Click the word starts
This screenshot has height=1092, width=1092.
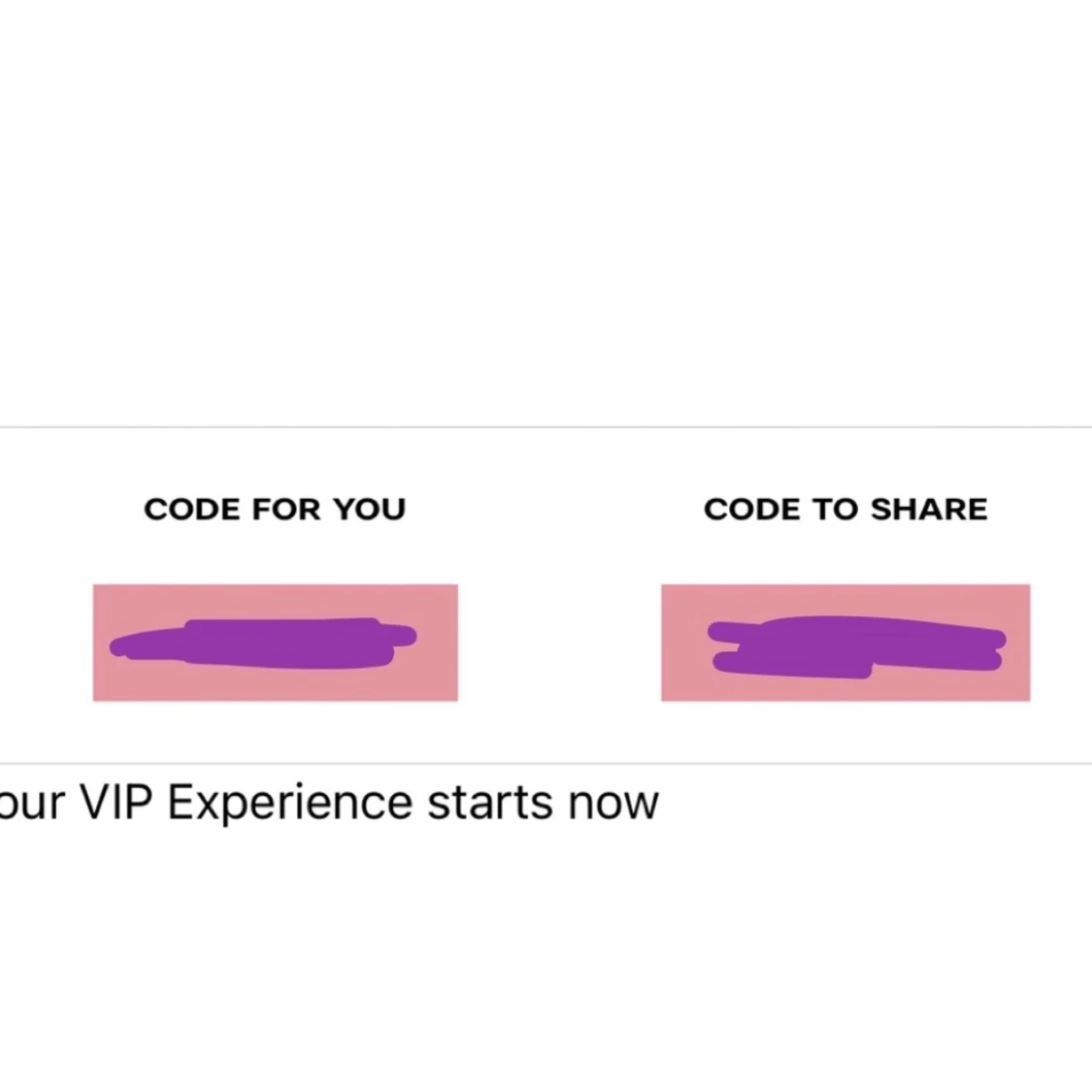click(x=489, y=804)
